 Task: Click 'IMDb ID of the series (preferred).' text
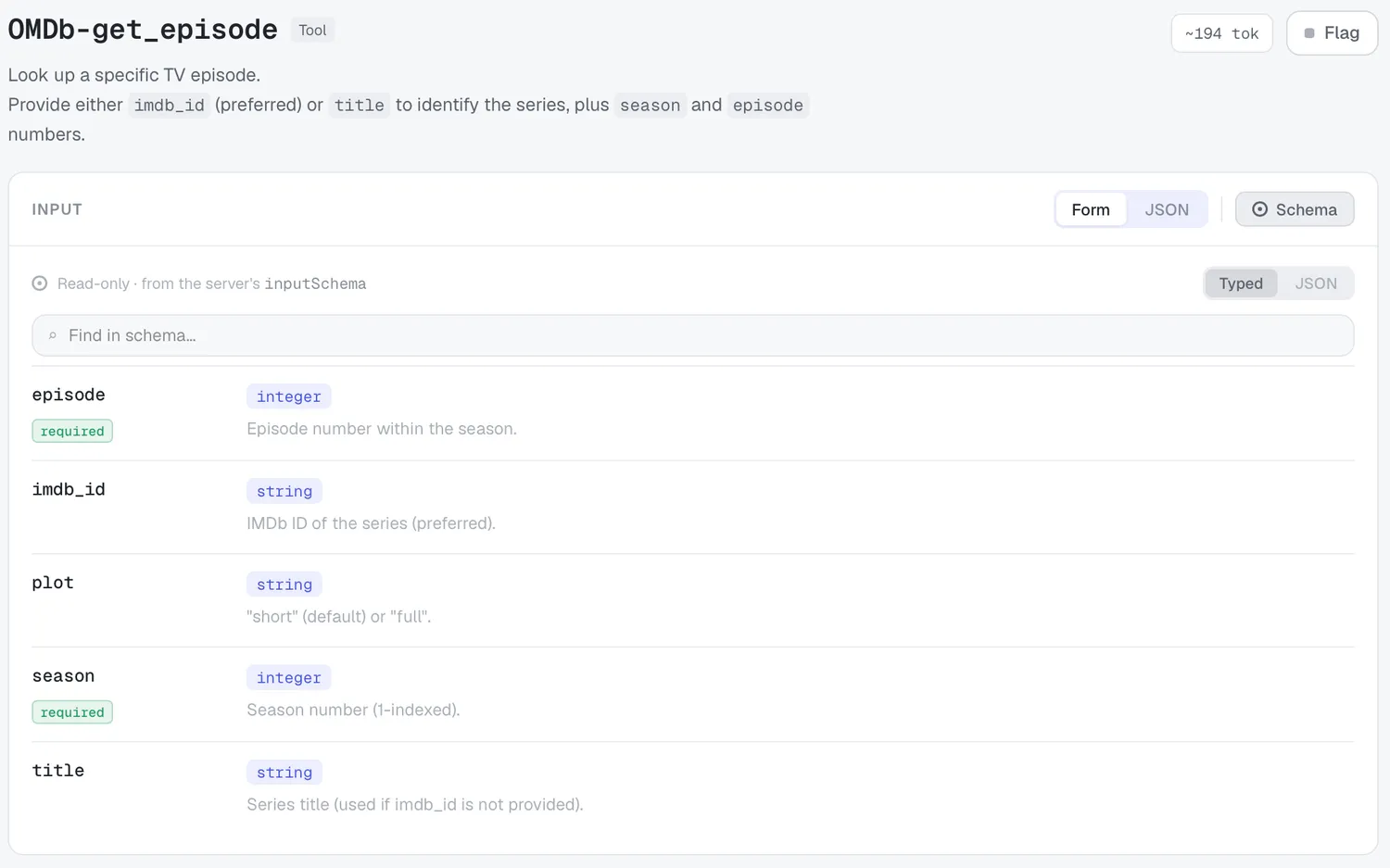[371, 523]
